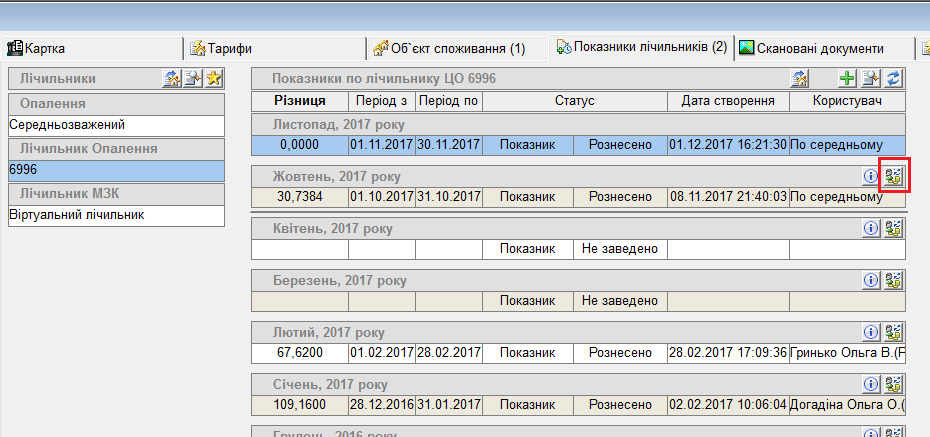Click the Дата створення column header
Screen dimensions: 930x437
[728, 101]
